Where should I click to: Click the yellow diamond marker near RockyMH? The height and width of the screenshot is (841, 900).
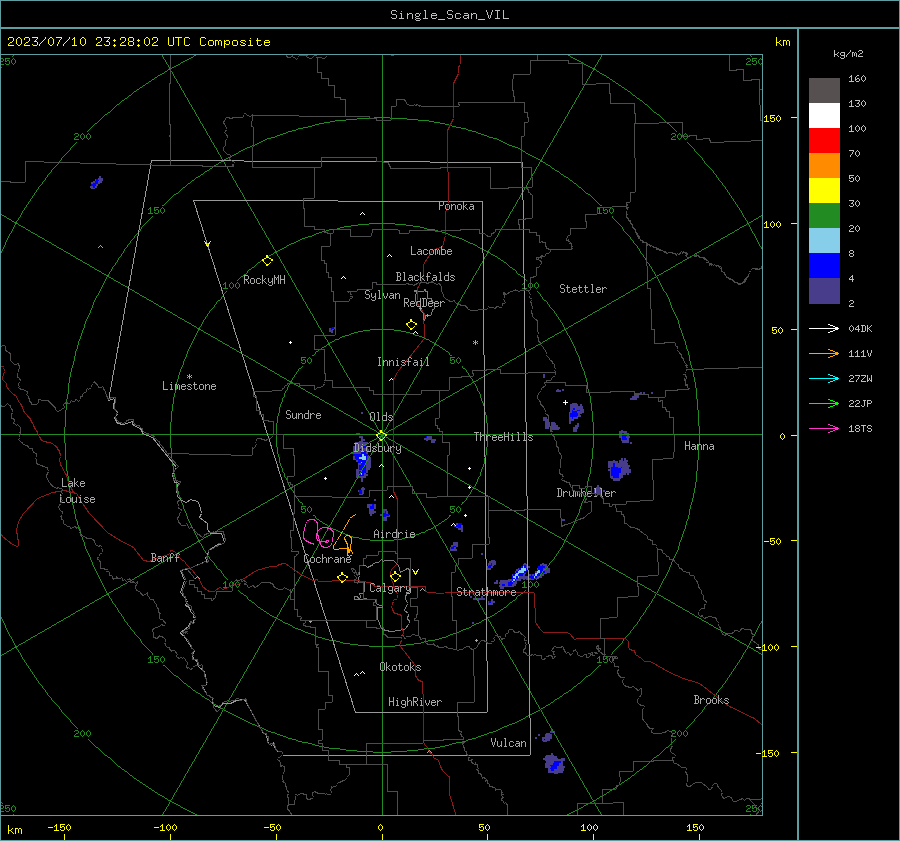tap(267, 261)
